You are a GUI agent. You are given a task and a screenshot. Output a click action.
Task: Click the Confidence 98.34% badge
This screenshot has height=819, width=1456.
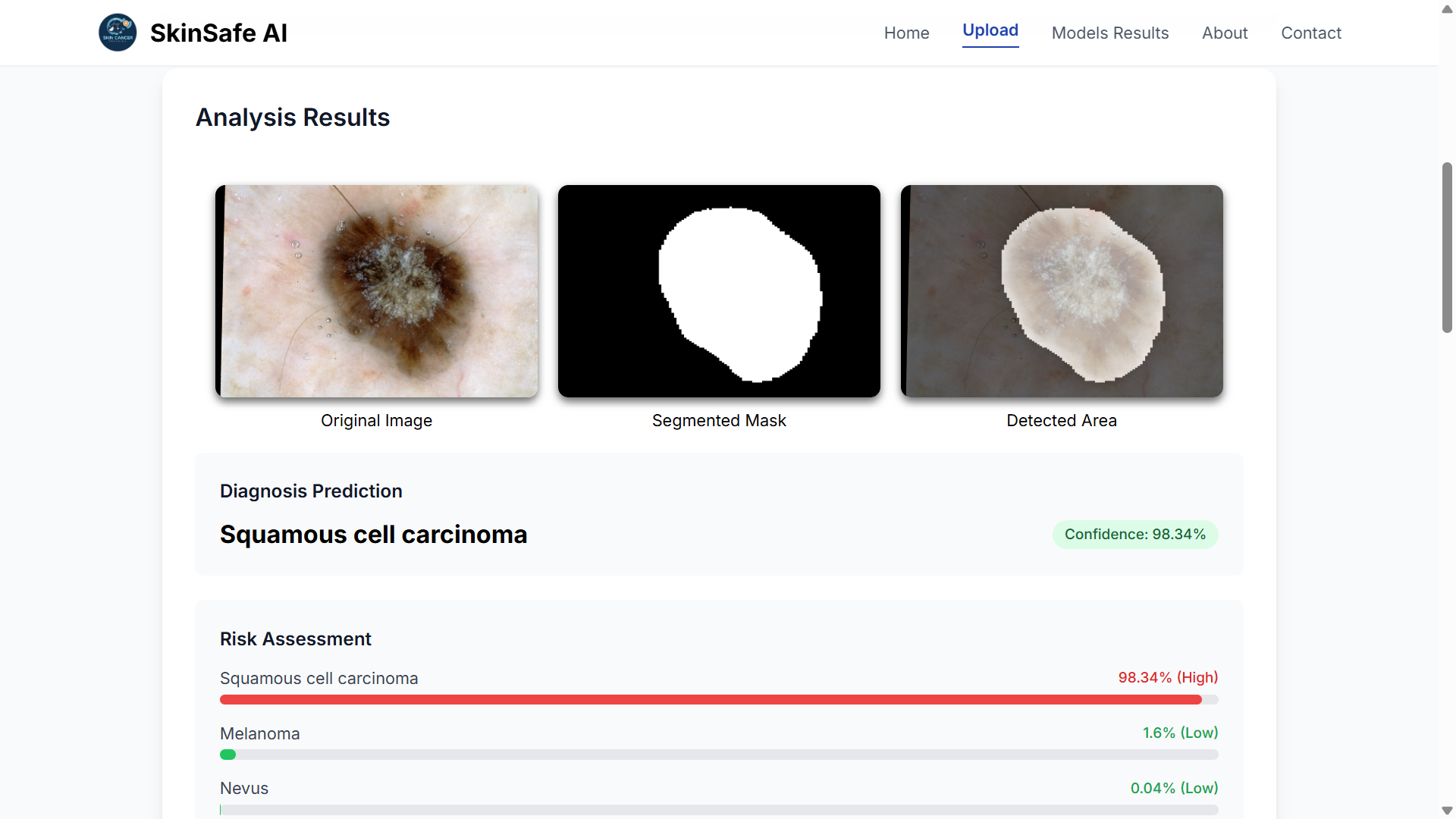[1134, 535]
